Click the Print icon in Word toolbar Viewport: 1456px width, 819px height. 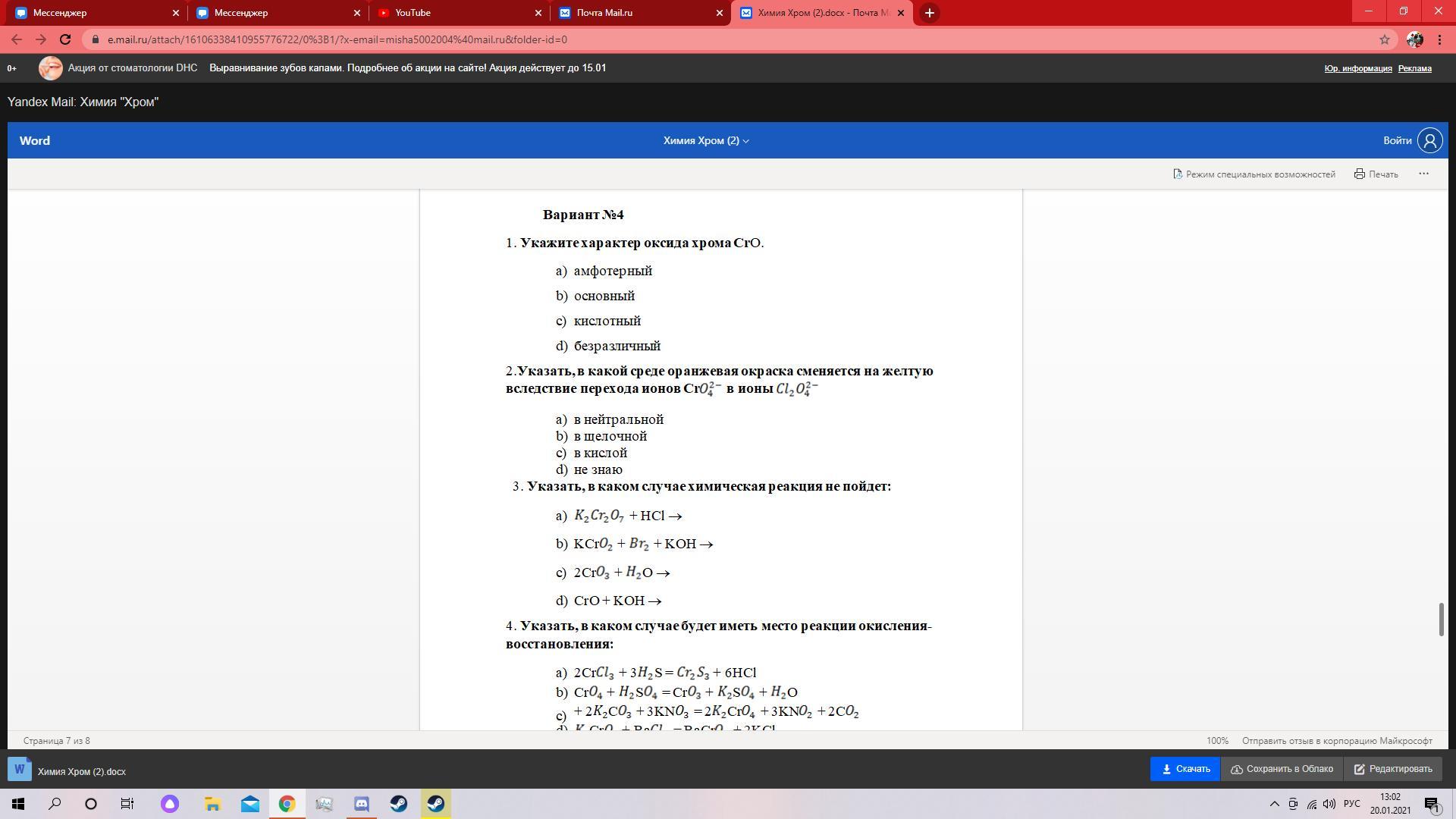(1360, 174)
